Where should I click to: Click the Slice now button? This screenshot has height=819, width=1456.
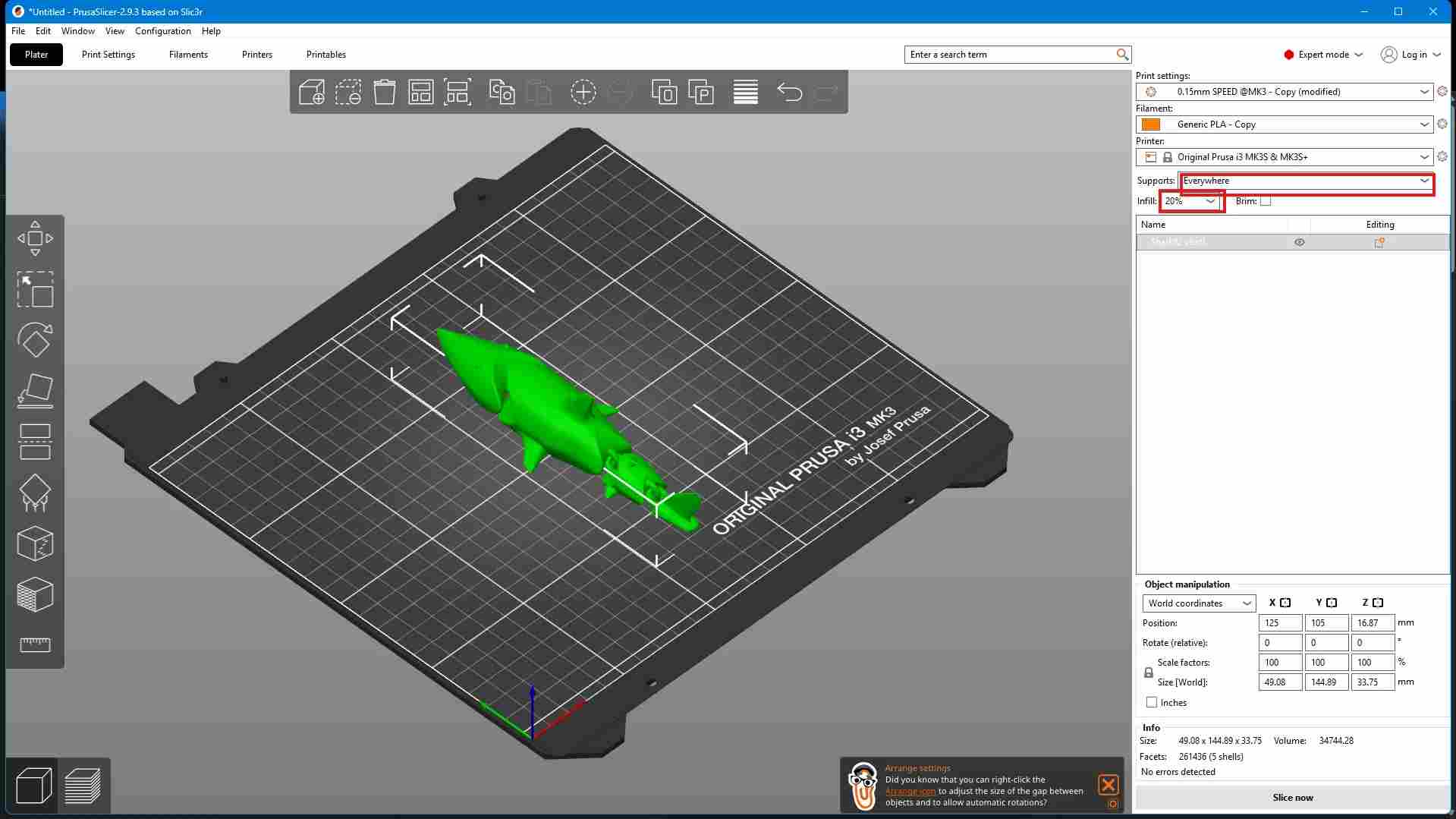click(x=1293, y=798)
